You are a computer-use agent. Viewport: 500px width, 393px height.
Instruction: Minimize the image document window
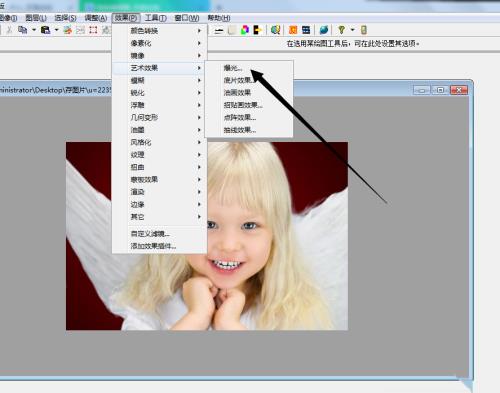[422, 90]
